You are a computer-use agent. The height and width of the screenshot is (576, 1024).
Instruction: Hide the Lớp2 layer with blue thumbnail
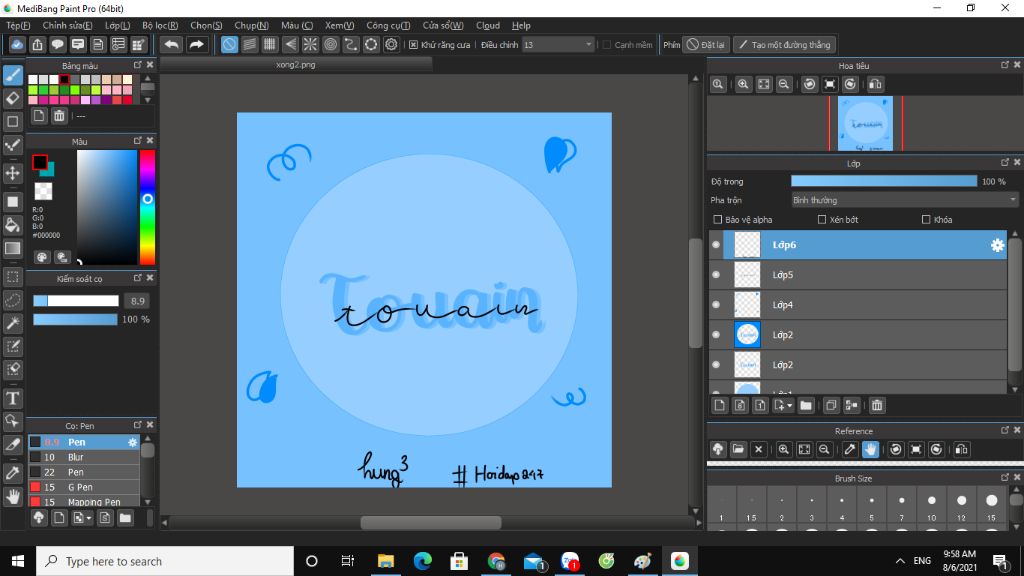[716, 335]
